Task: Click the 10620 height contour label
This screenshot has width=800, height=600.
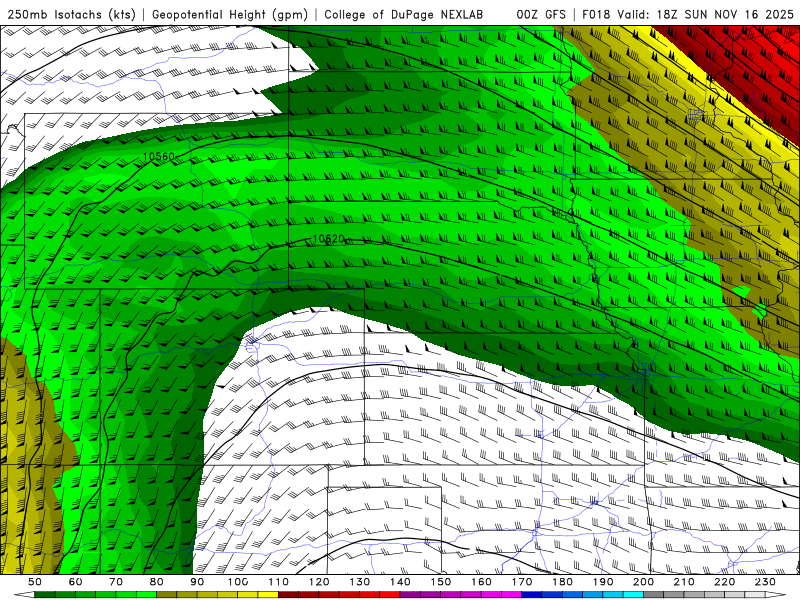Action: click(328, 239)
